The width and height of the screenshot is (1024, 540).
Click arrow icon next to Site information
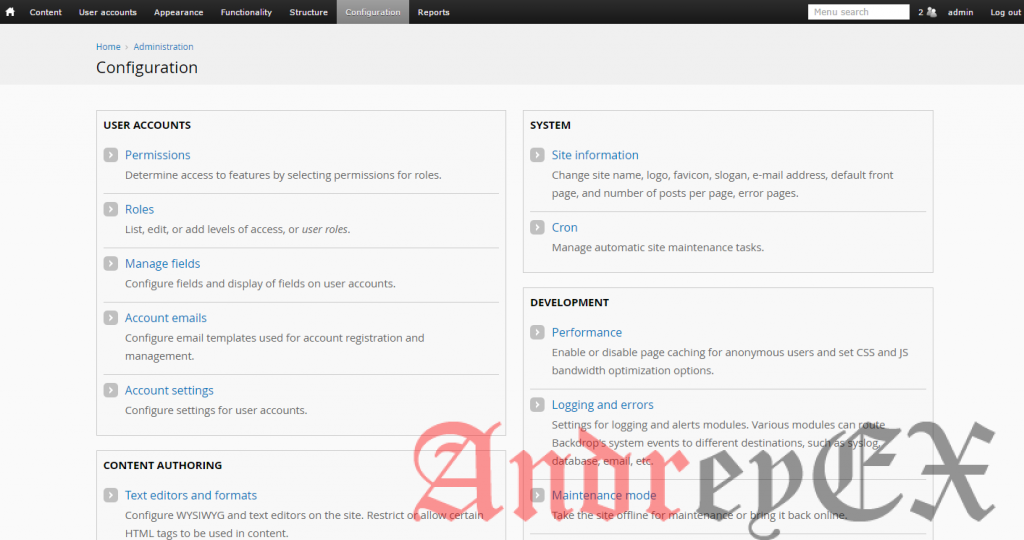537,155
